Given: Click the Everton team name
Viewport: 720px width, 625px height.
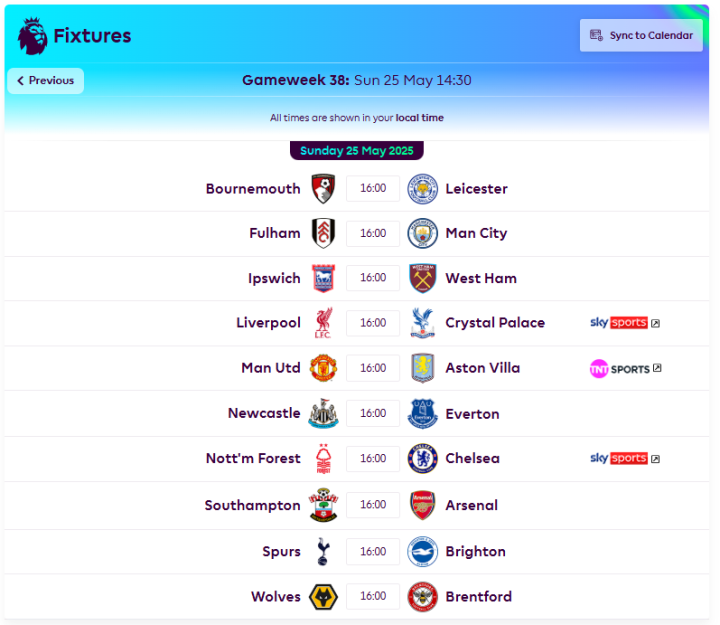Looking at the screenshot, I should [472, 414].
